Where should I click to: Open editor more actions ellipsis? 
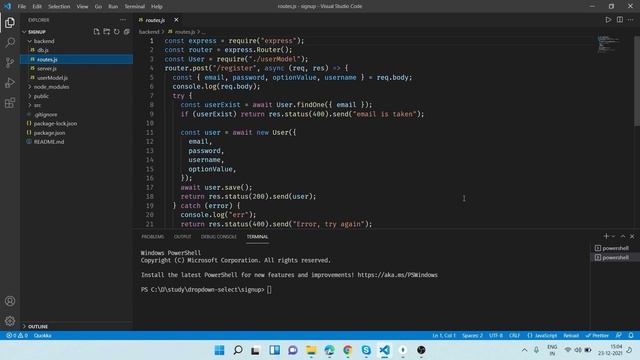(x=631, y=20)
